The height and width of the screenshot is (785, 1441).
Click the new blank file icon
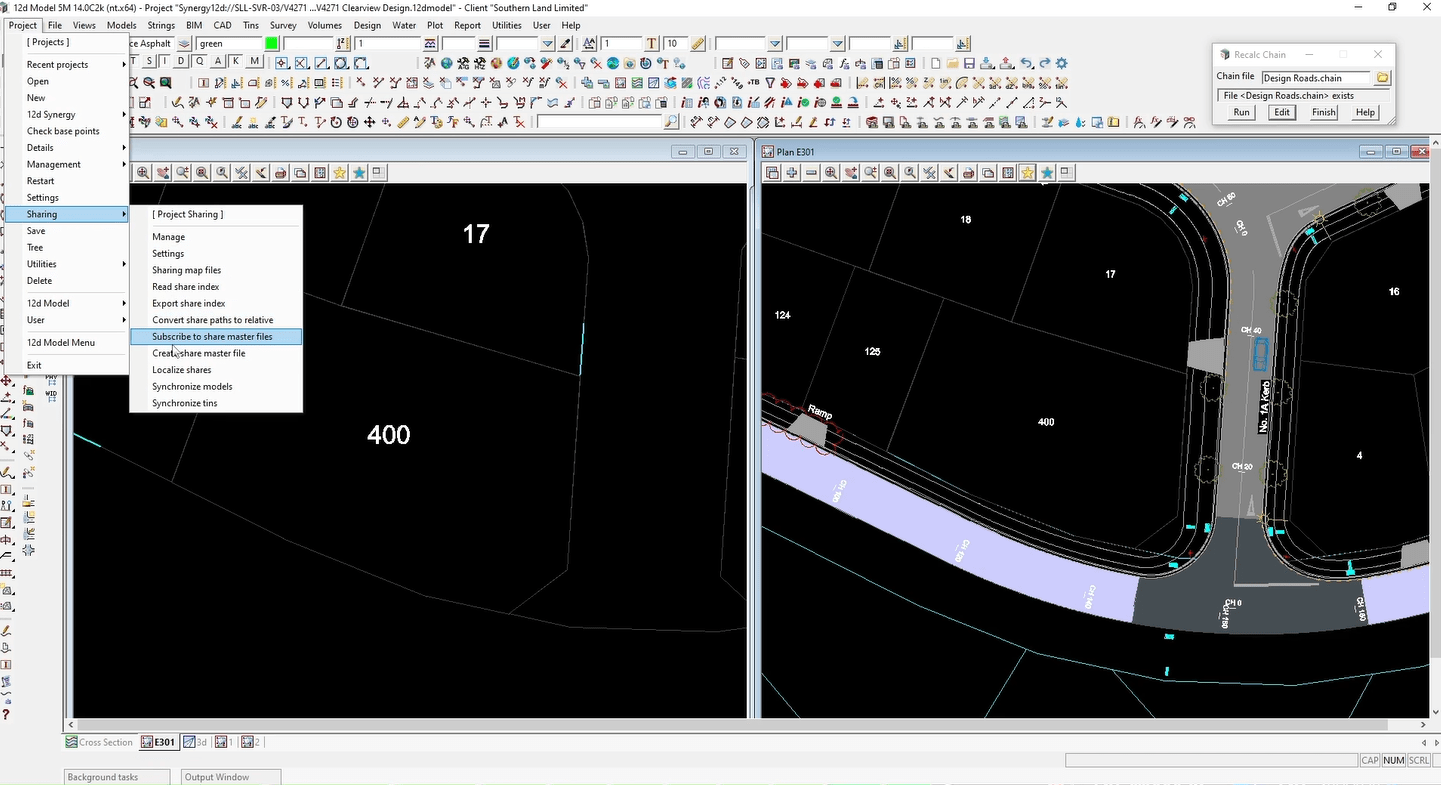(x=935, y=63)
